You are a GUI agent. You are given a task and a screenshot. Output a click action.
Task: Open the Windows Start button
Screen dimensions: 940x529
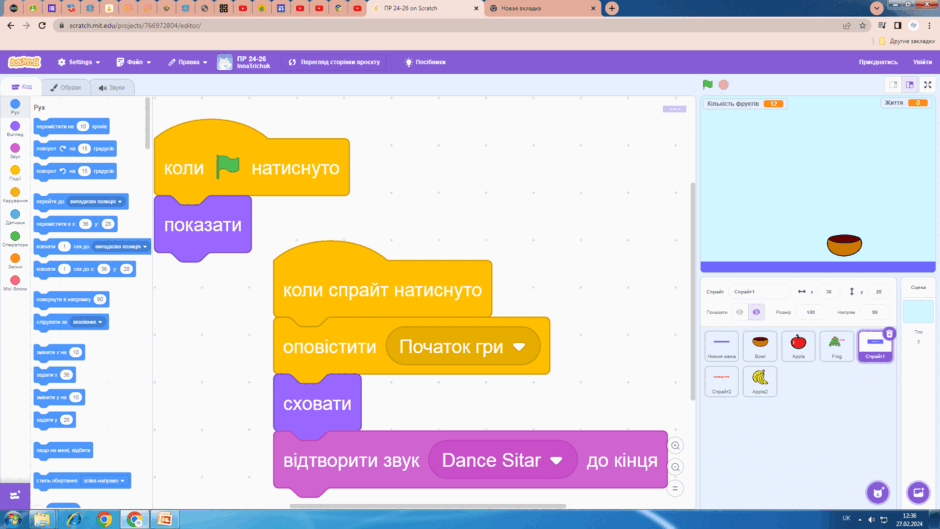click(x=13, y=519)
